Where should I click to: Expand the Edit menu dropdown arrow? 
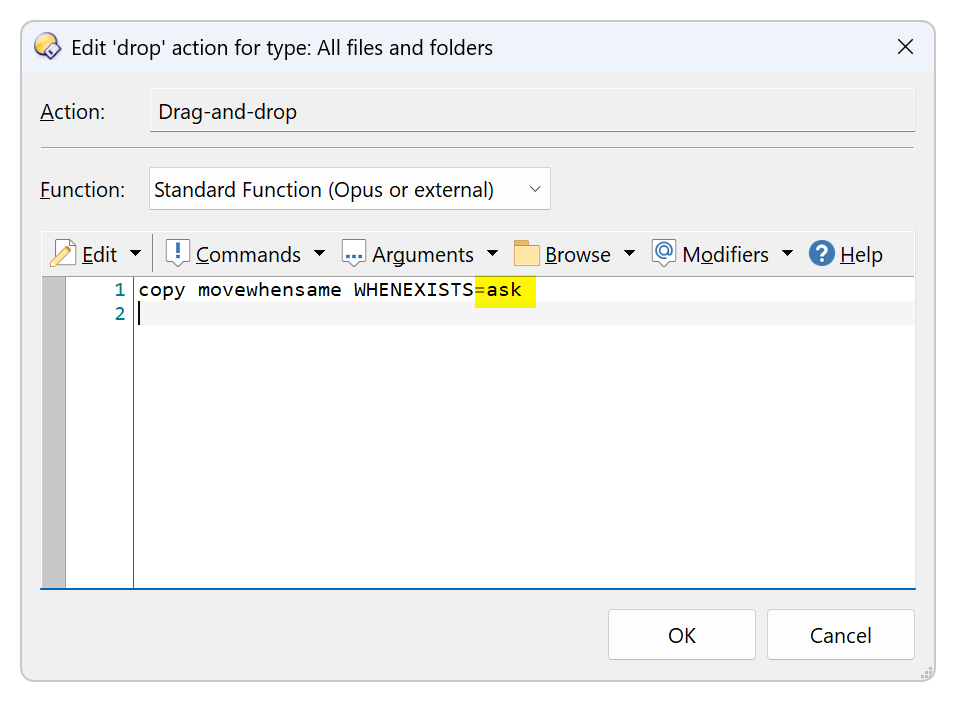136,254
